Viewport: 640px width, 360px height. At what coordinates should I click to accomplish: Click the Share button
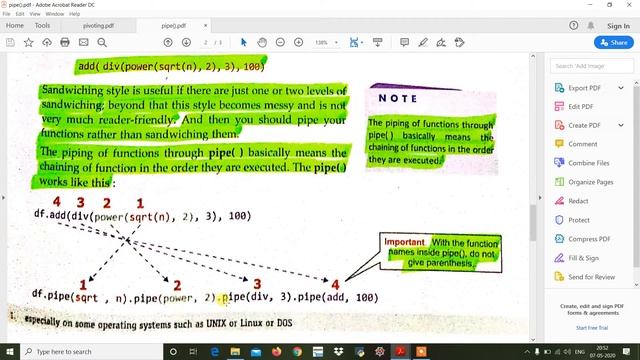(x=614, y=42)
